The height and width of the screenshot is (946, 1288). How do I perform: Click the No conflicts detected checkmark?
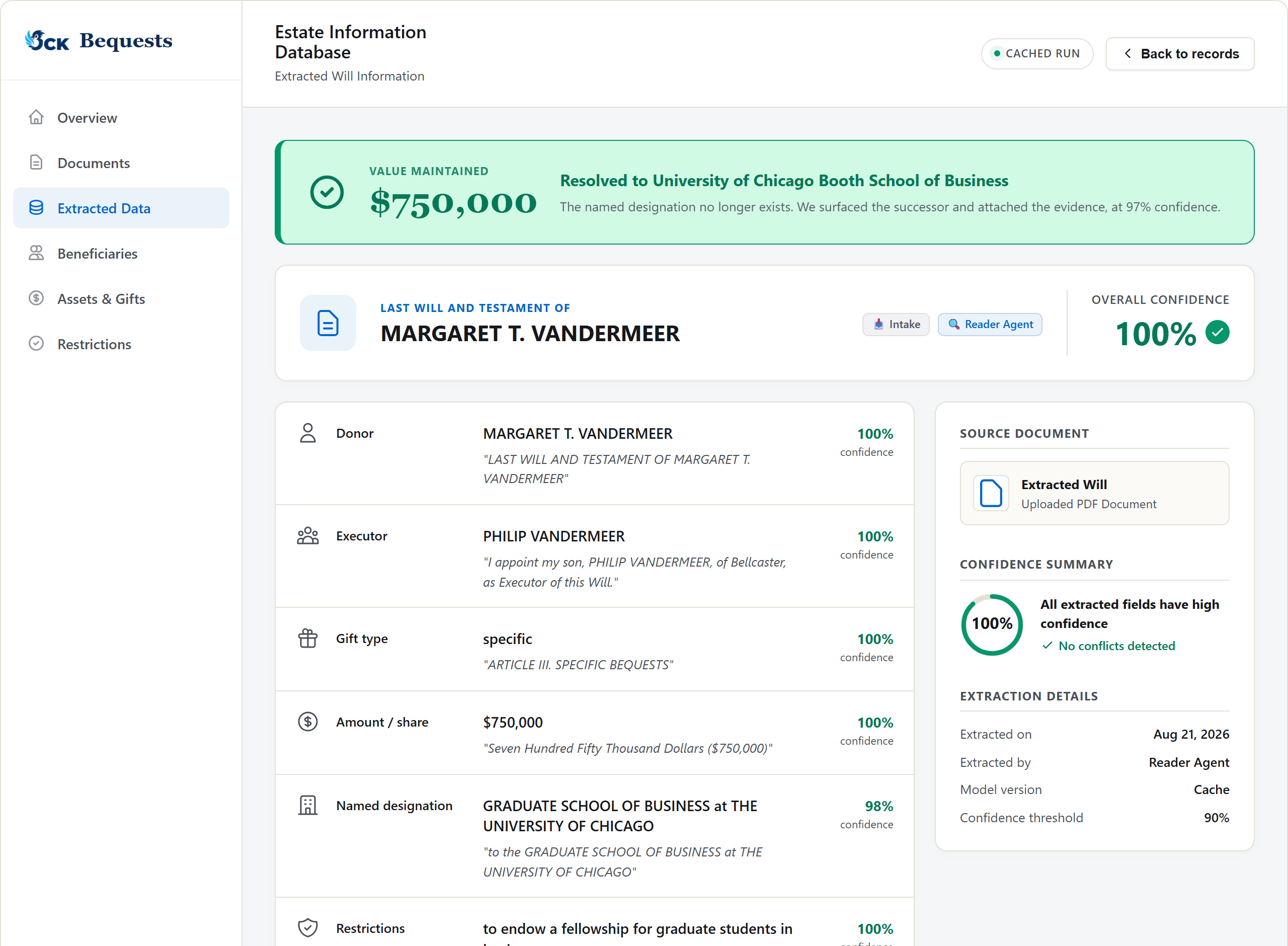1047,646
